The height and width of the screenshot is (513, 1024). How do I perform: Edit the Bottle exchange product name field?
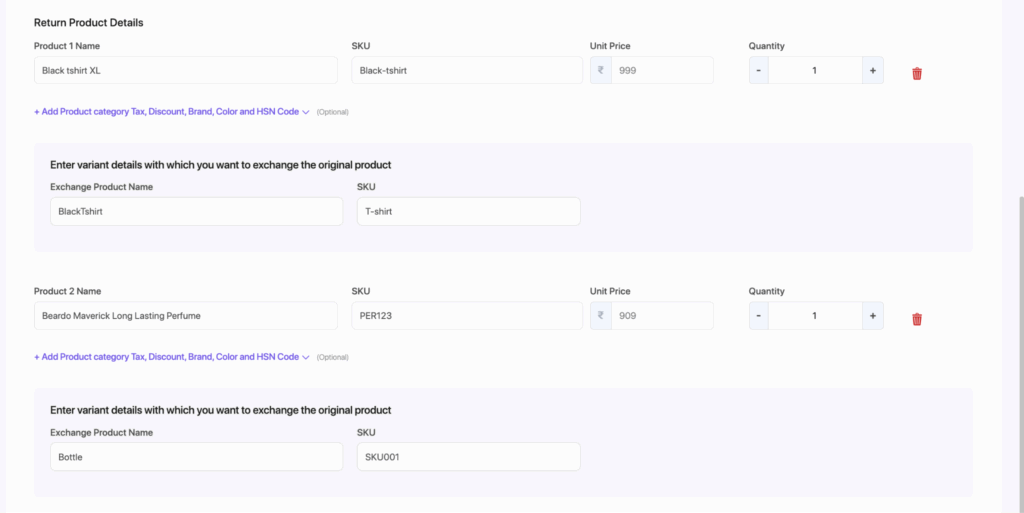pos(196,457)
